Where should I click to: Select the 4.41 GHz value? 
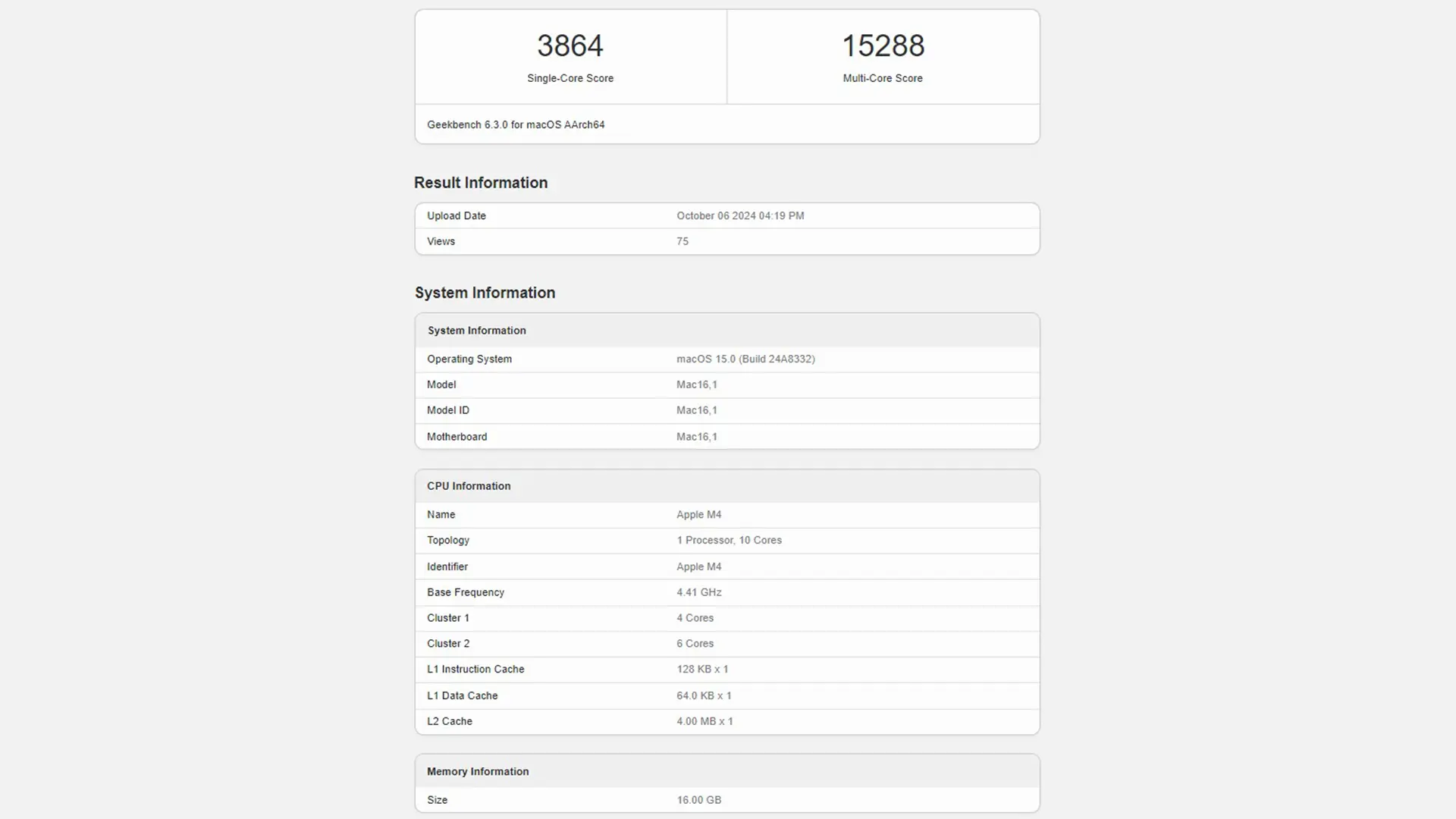click(699, 592)
